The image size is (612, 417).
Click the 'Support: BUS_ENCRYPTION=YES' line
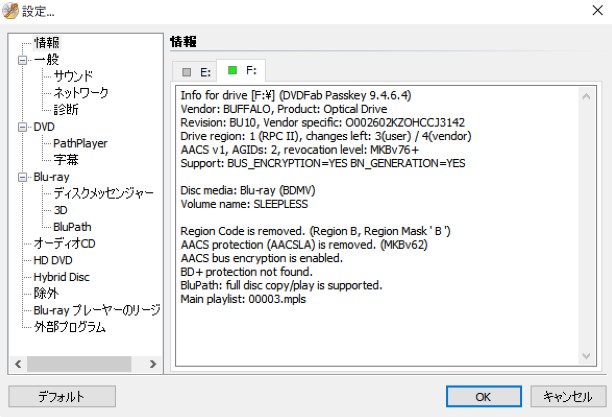tap(323, 163)
